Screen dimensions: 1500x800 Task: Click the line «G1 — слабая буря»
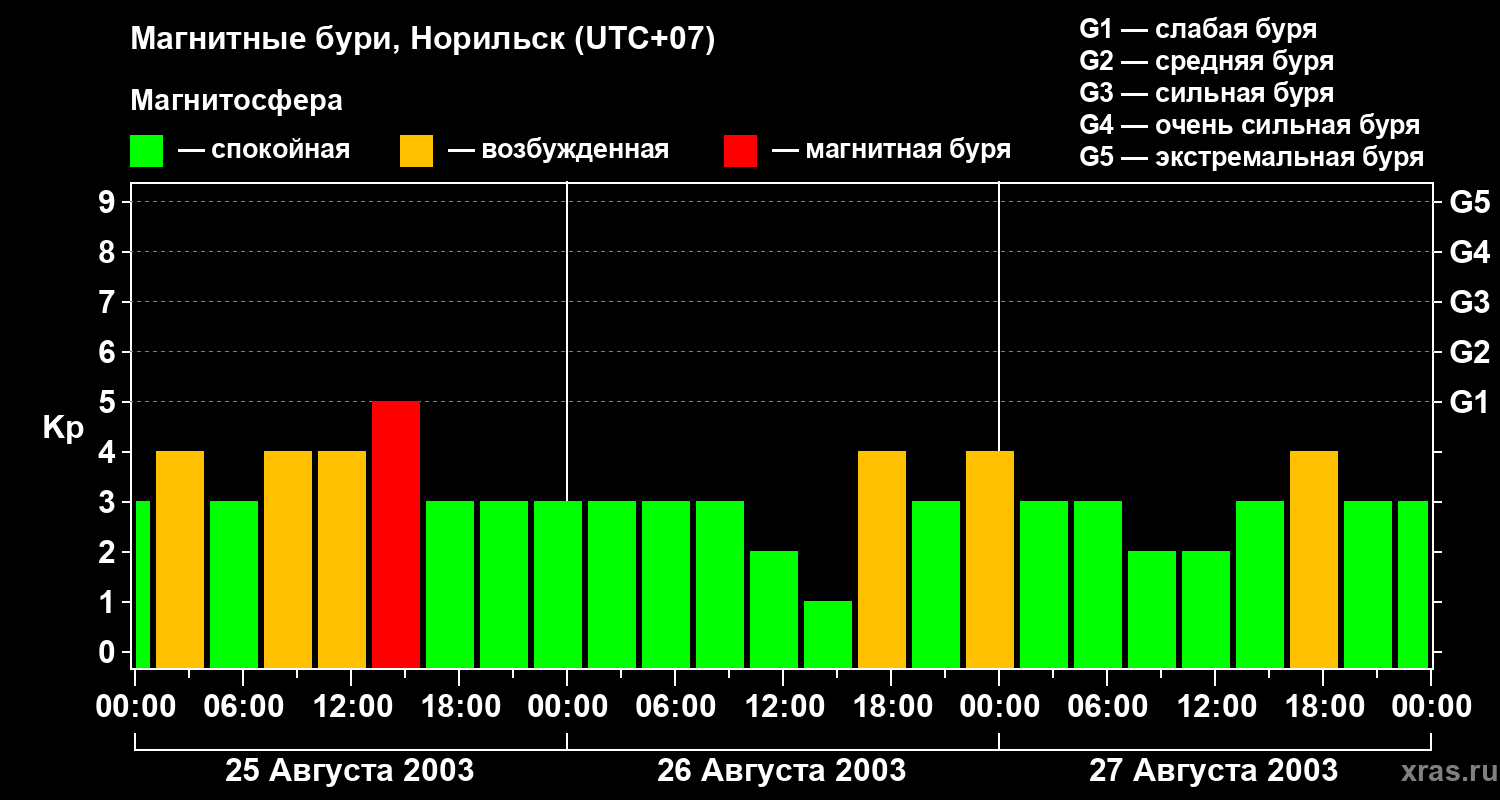point(1198,29)
